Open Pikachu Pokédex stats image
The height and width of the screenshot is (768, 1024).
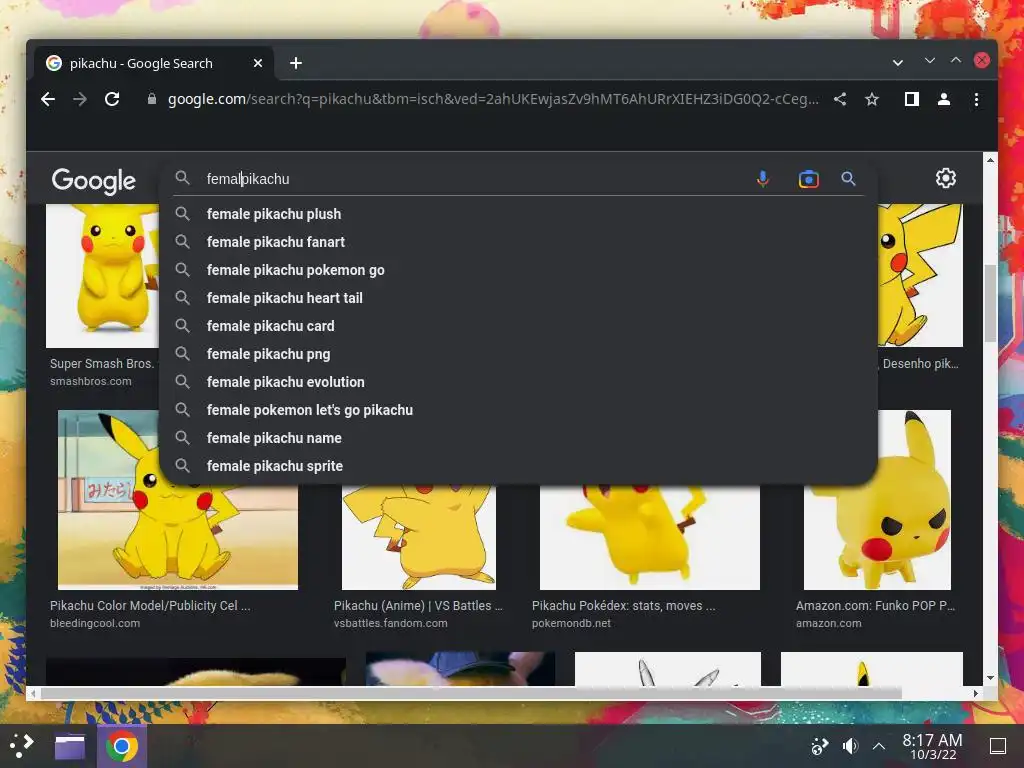click(x=650, y=537)
